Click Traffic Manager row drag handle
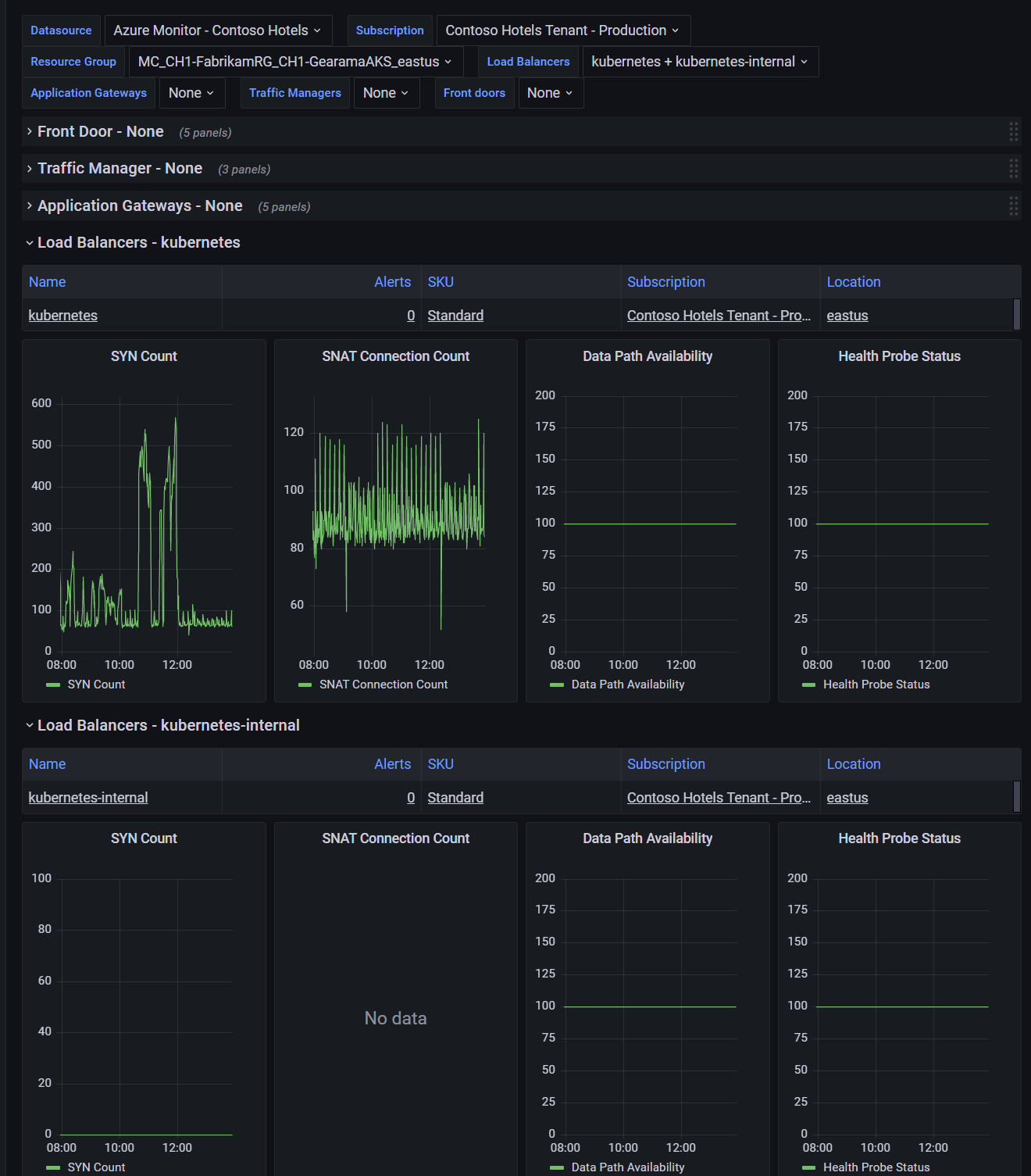The height and width of the screenshot is (1176, 1031). point(1013,169)
